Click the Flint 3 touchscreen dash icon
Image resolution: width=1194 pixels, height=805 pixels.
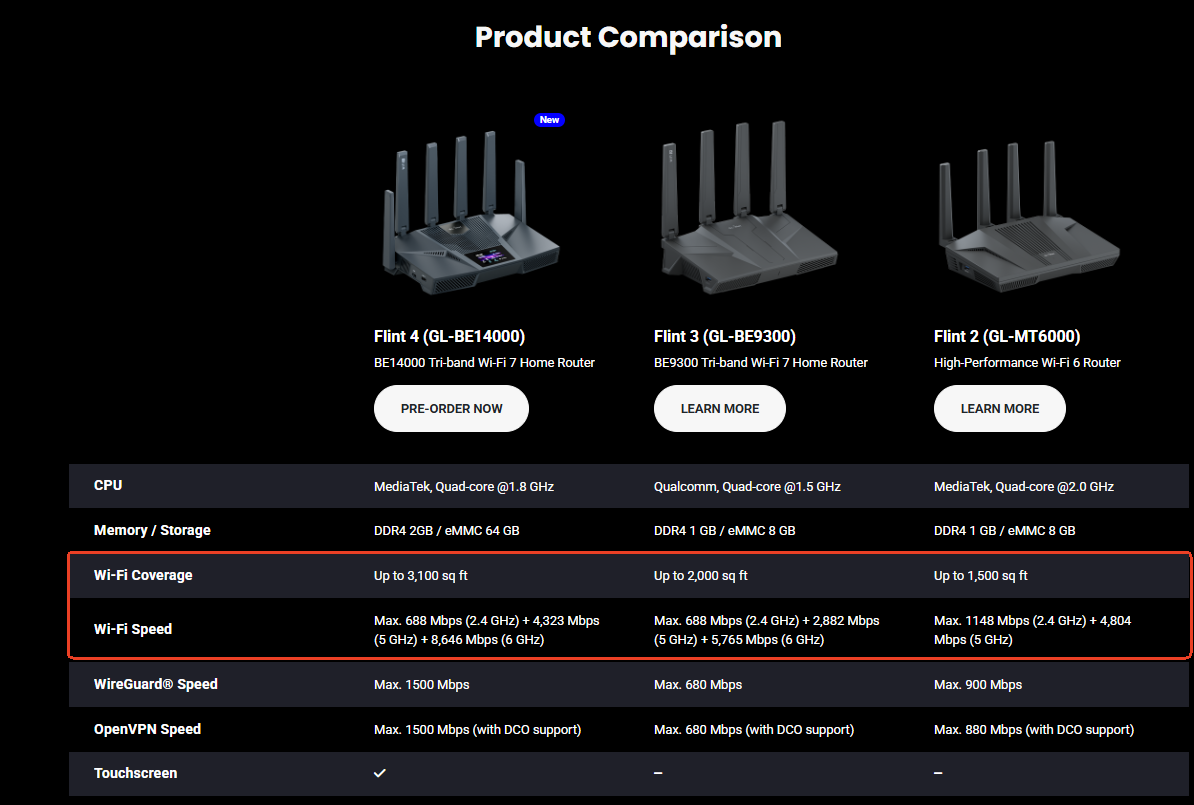[658, 773]
